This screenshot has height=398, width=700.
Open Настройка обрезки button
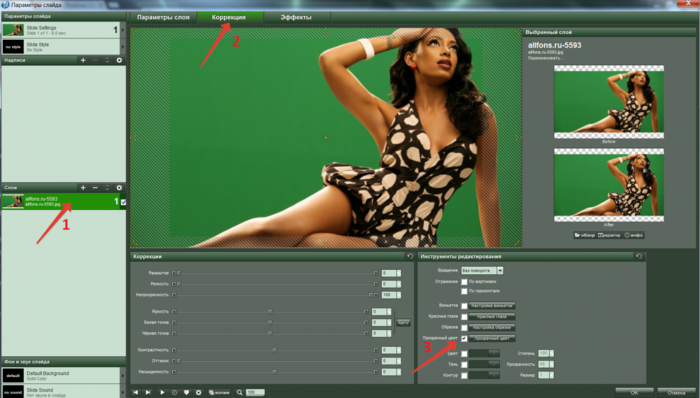click(492, 328)
